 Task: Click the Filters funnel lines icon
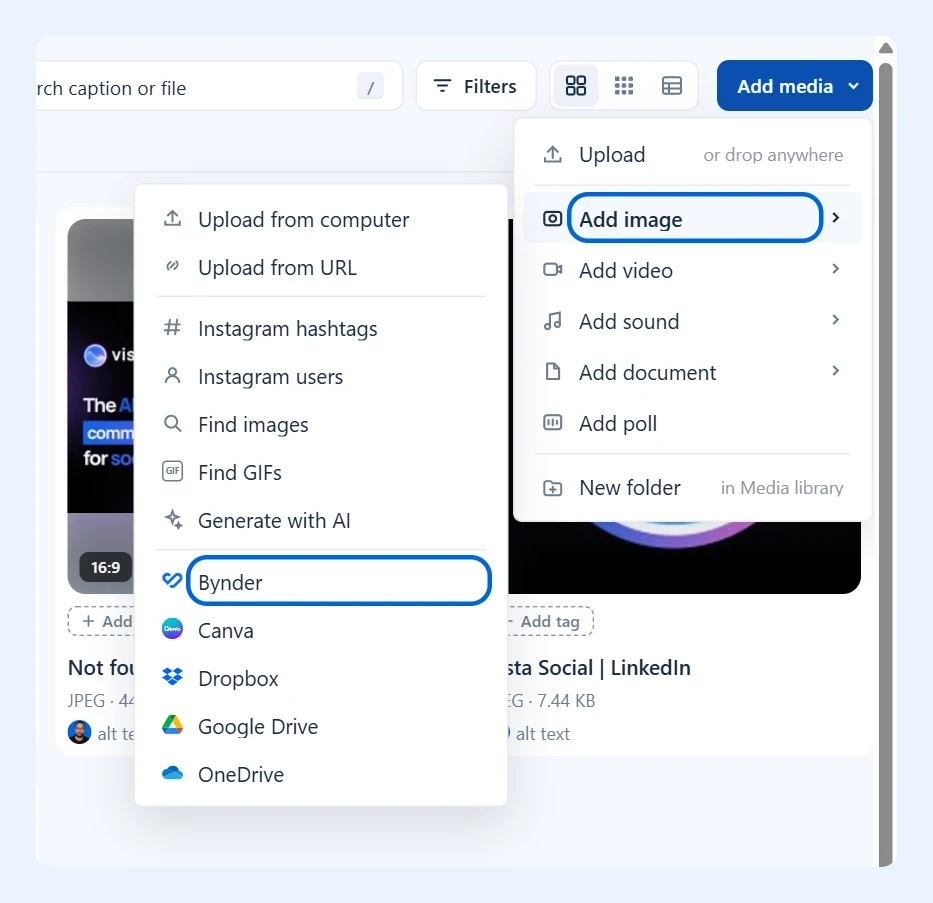click(x=442, y=86)
